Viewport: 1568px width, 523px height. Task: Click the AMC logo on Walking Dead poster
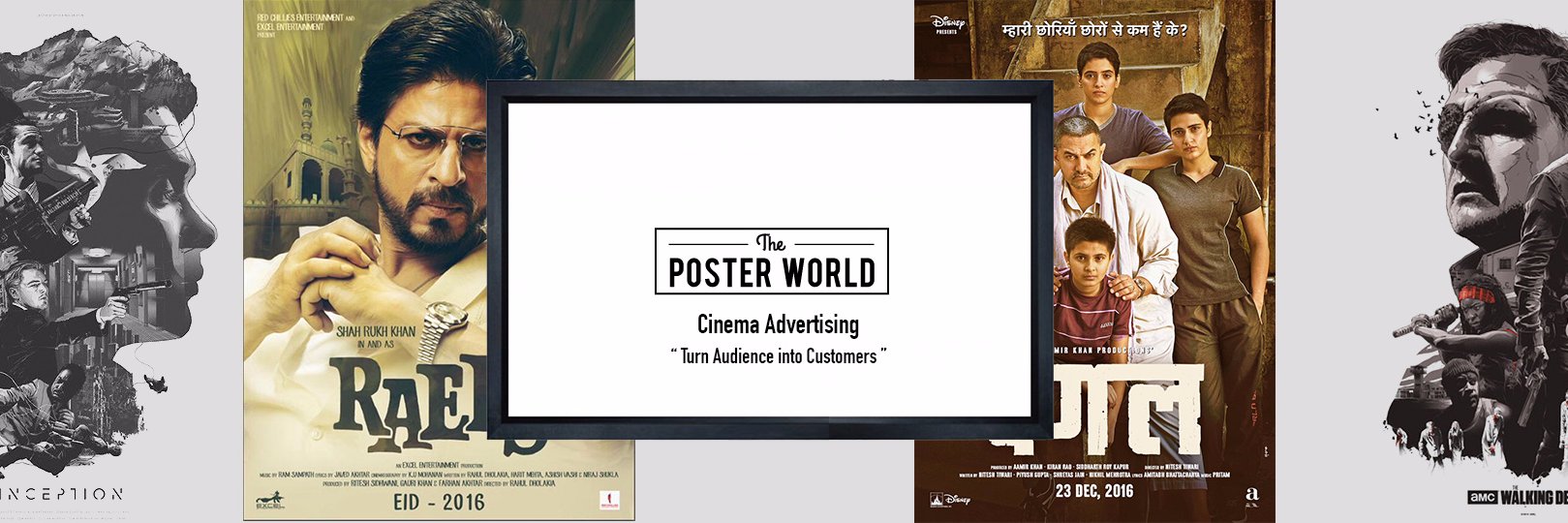1483,497
